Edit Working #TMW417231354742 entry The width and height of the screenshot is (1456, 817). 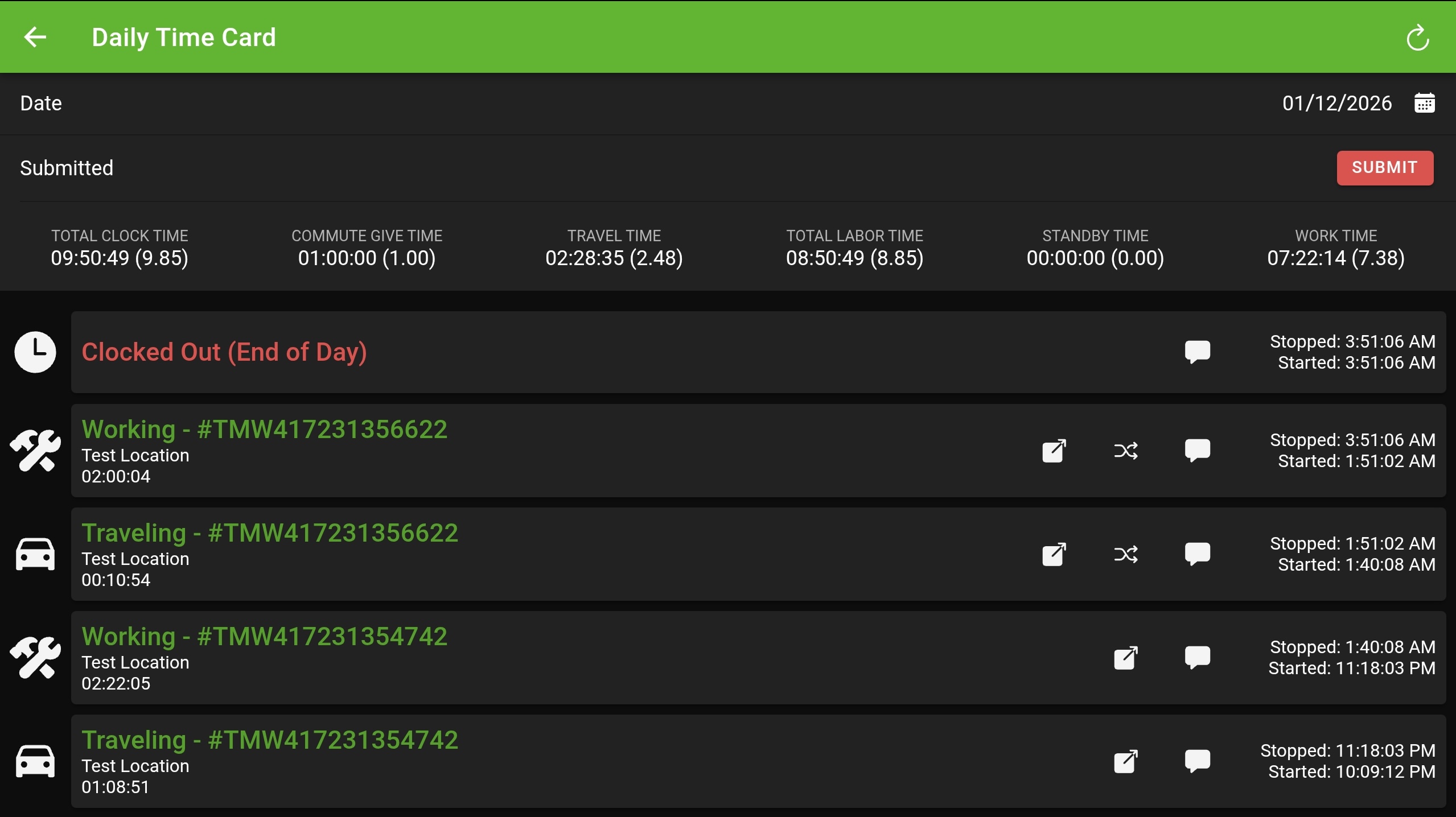1125,658
